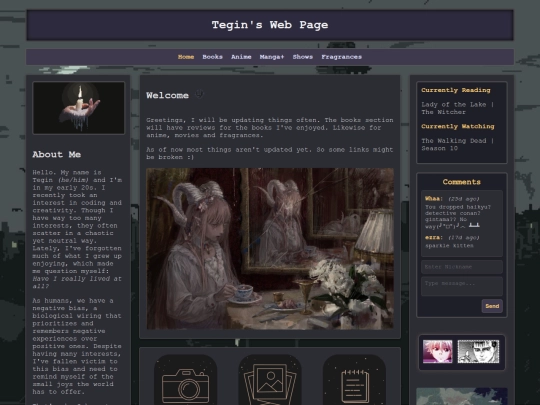This screenshot has height=405, width=540.
Task: Click the About Me heading
Action: tap(57, 154)
